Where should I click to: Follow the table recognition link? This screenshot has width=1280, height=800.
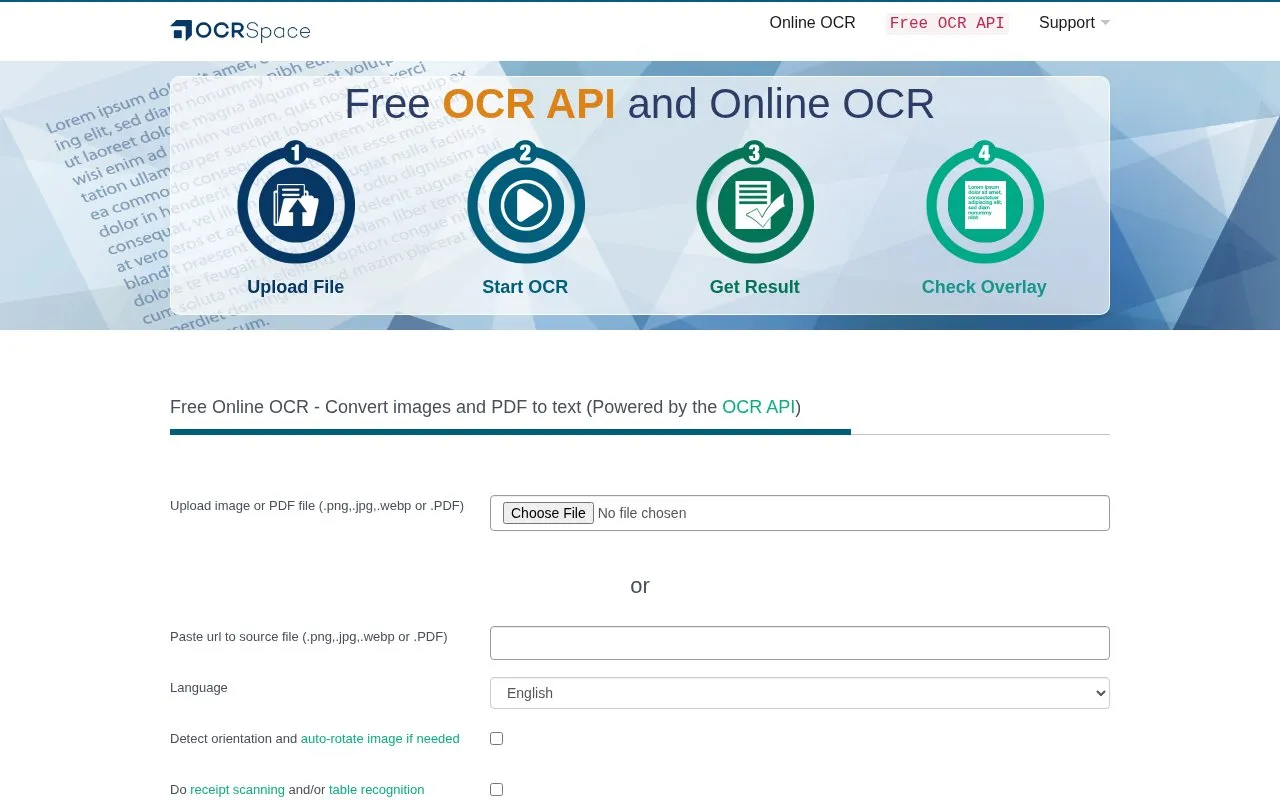(376, 790)
